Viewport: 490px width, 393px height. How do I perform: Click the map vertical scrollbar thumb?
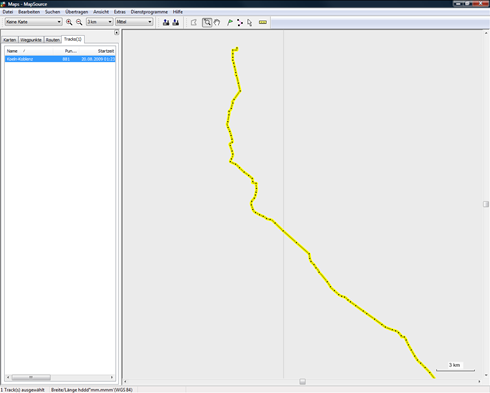(486, 204)
